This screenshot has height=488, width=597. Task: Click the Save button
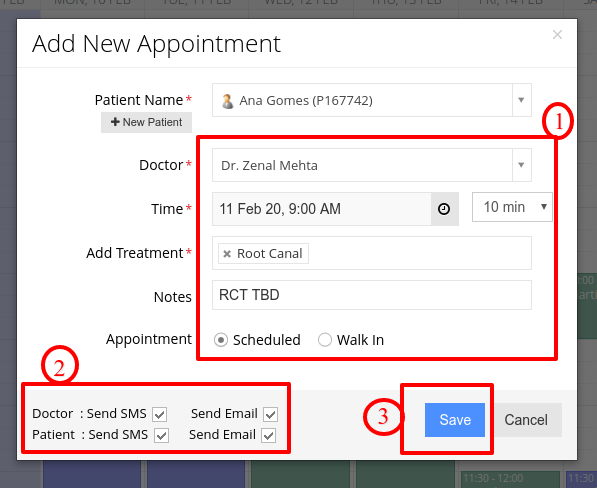pos(455,420)
